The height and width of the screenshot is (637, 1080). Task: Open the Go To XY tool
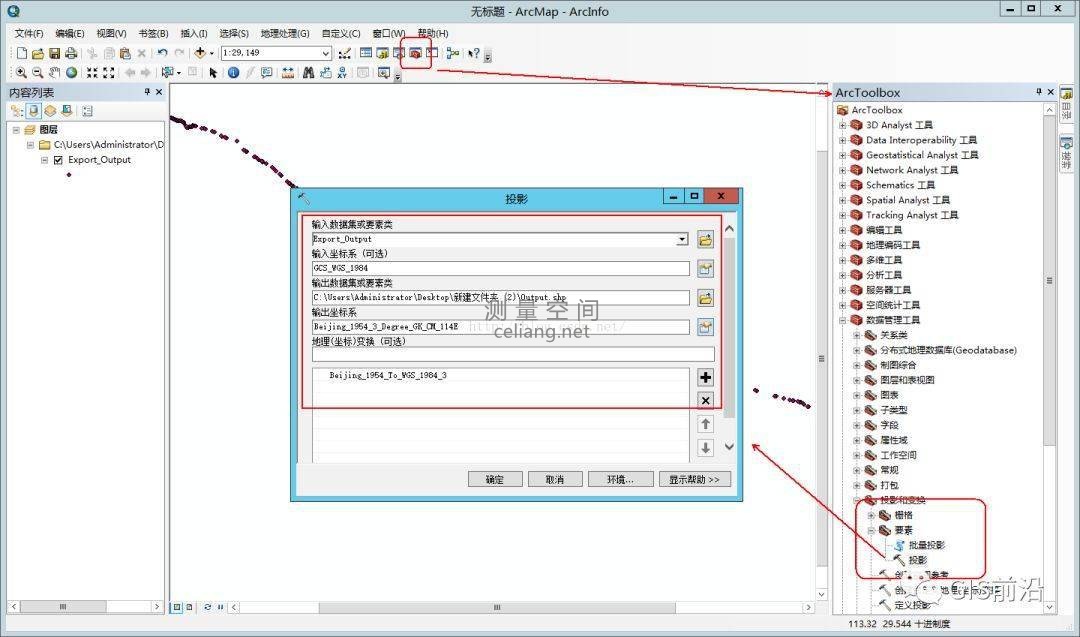(x=342, y=72)
